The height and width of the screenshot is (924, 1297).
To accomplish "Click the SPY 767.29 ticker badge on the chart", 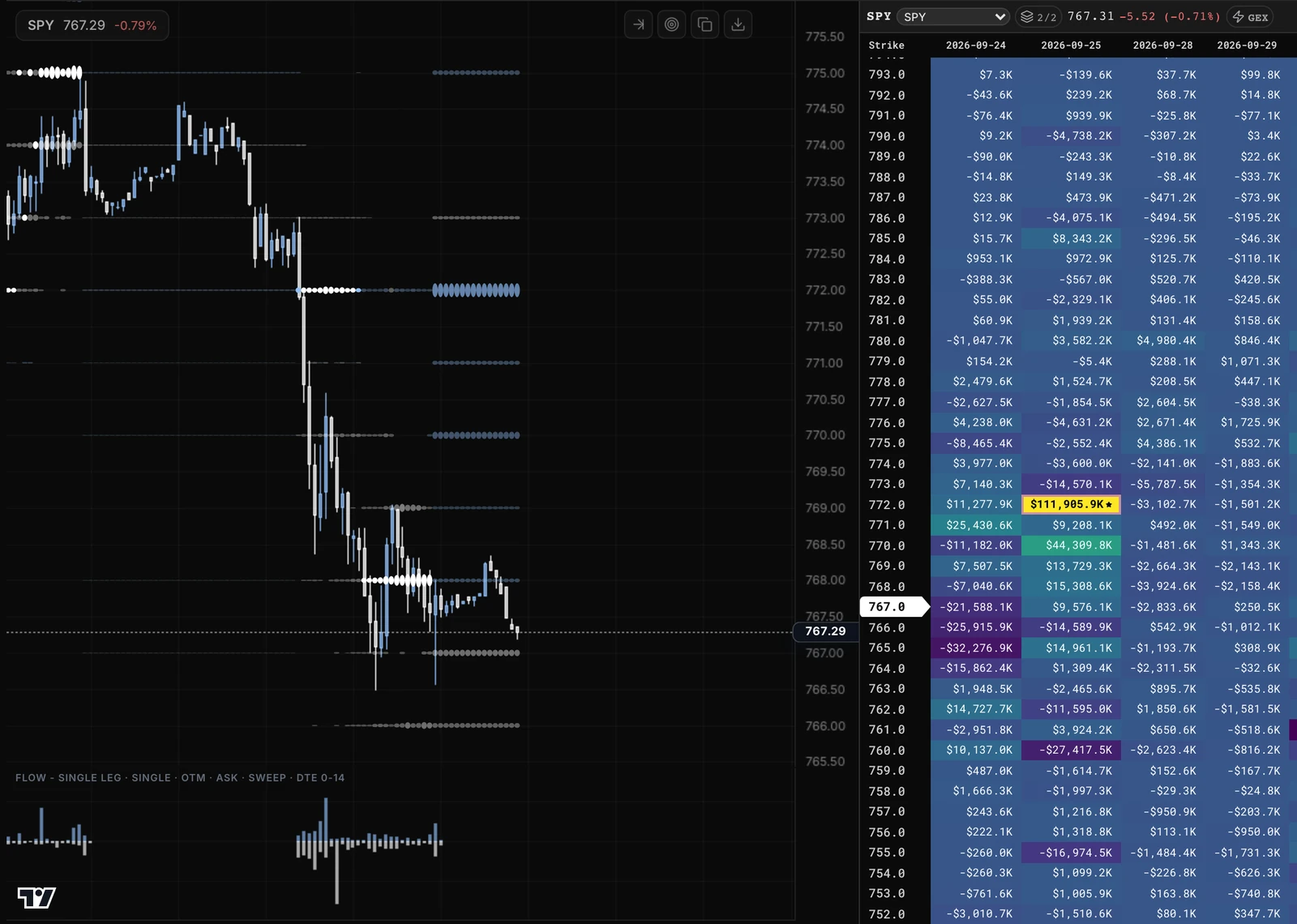I will (x=92, y=25).
